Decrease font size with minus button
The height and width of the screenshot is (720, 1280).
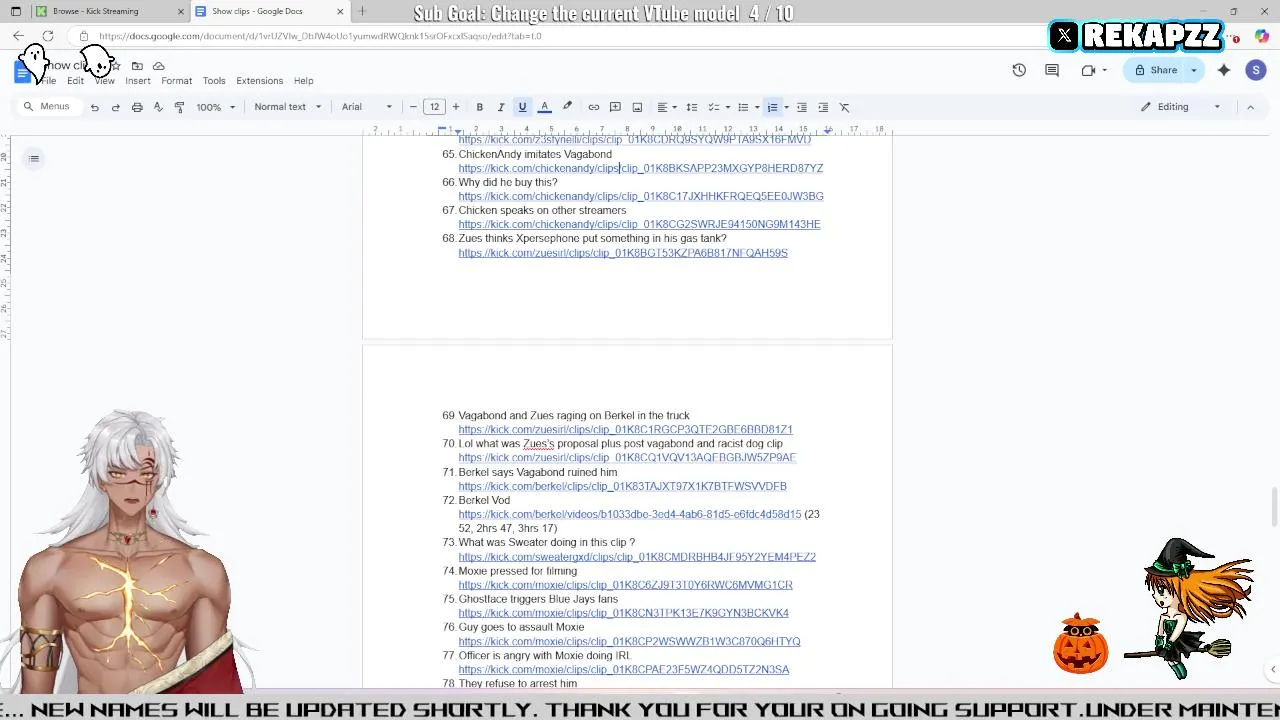pos(413,107)
